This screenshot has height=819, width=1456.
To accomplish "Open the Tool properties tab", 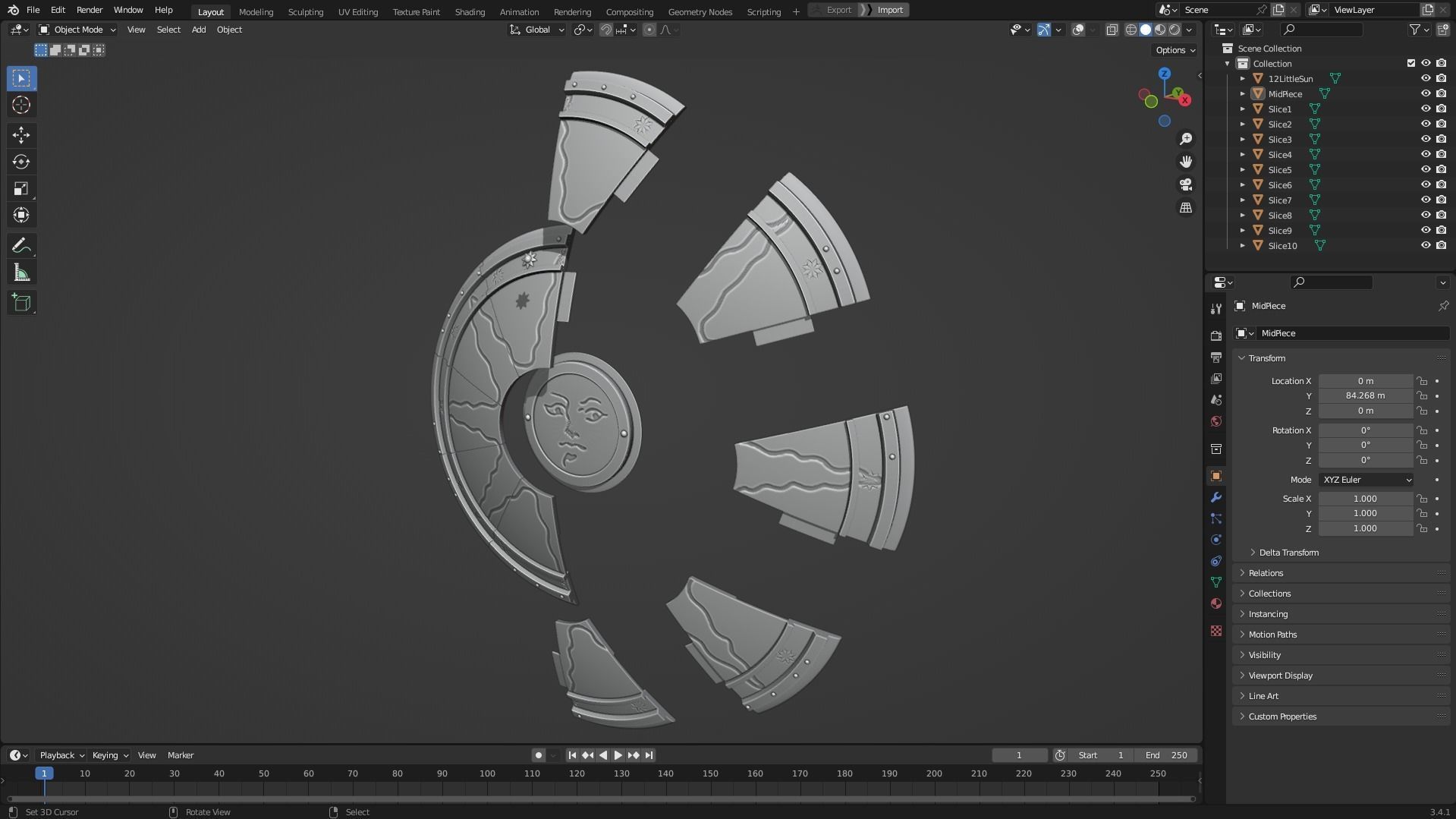I will tap(1216, 309).
